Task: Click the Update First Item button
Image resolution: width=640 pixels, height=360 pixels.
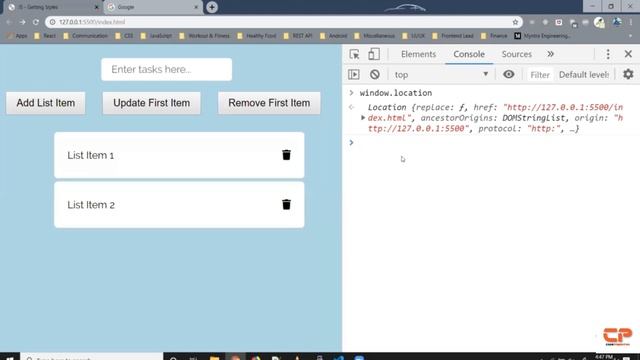Action: pos(151,103)
